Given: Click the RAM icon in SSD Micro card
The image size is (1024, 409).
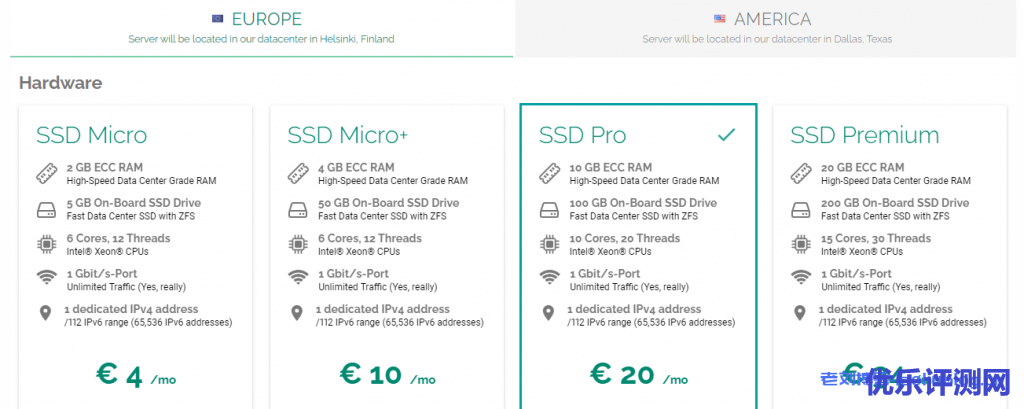Looking at the screenshot, I should 46,174.
